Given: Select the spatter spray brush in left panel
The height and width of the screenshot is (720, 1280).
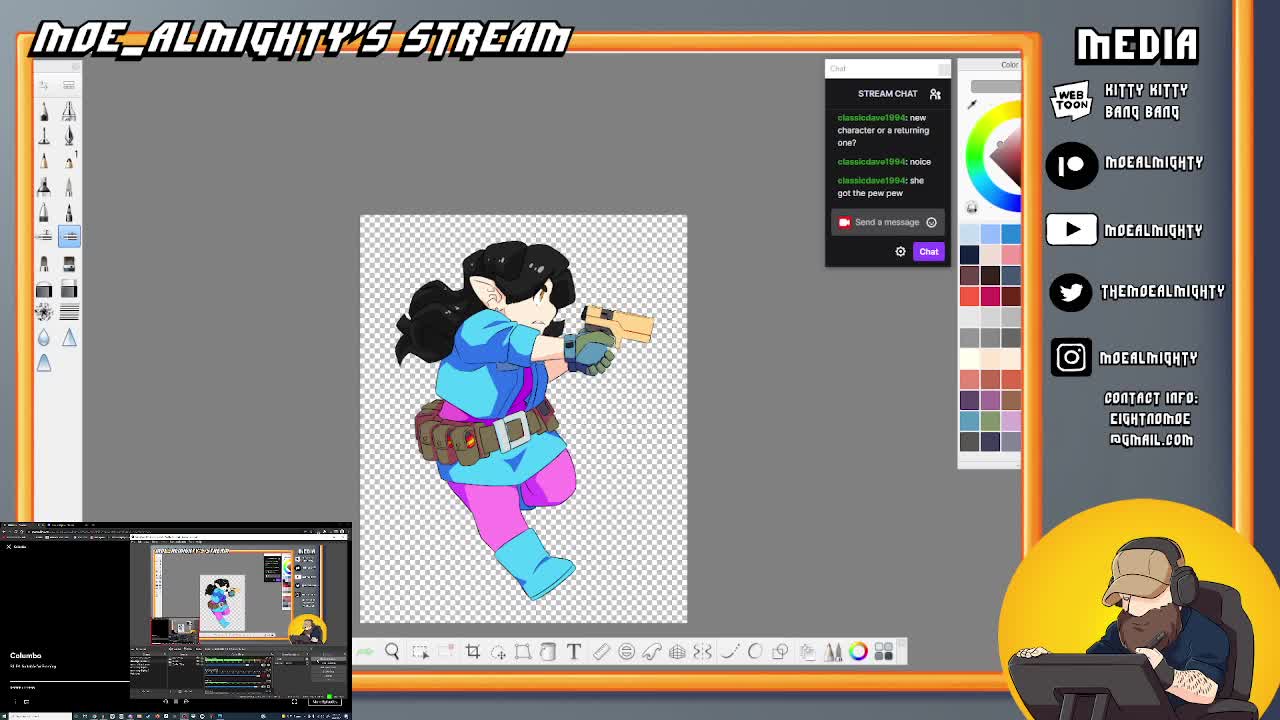Looking at the screenshot, I should [x=44, y=313].
